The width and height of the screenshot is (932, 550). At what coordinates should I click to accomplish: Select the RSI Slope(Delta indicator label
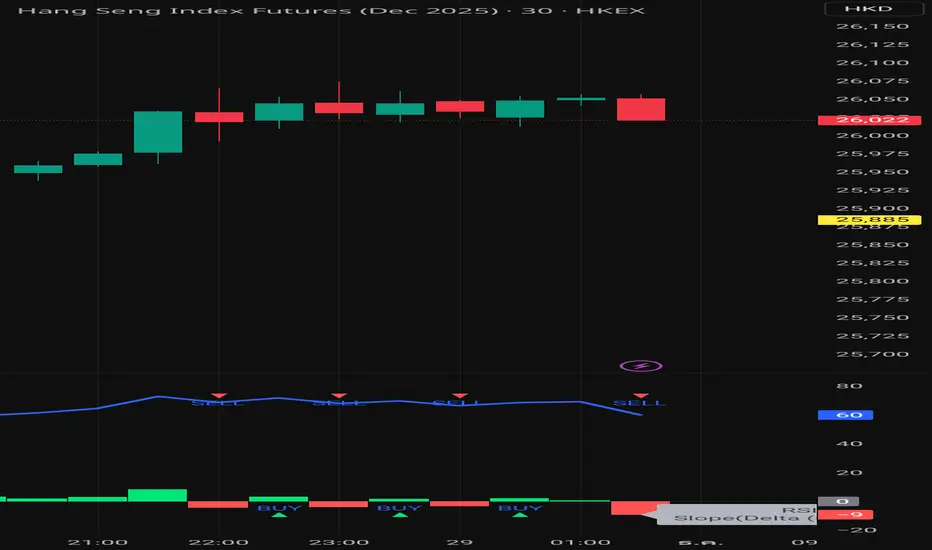click(738, 514)
